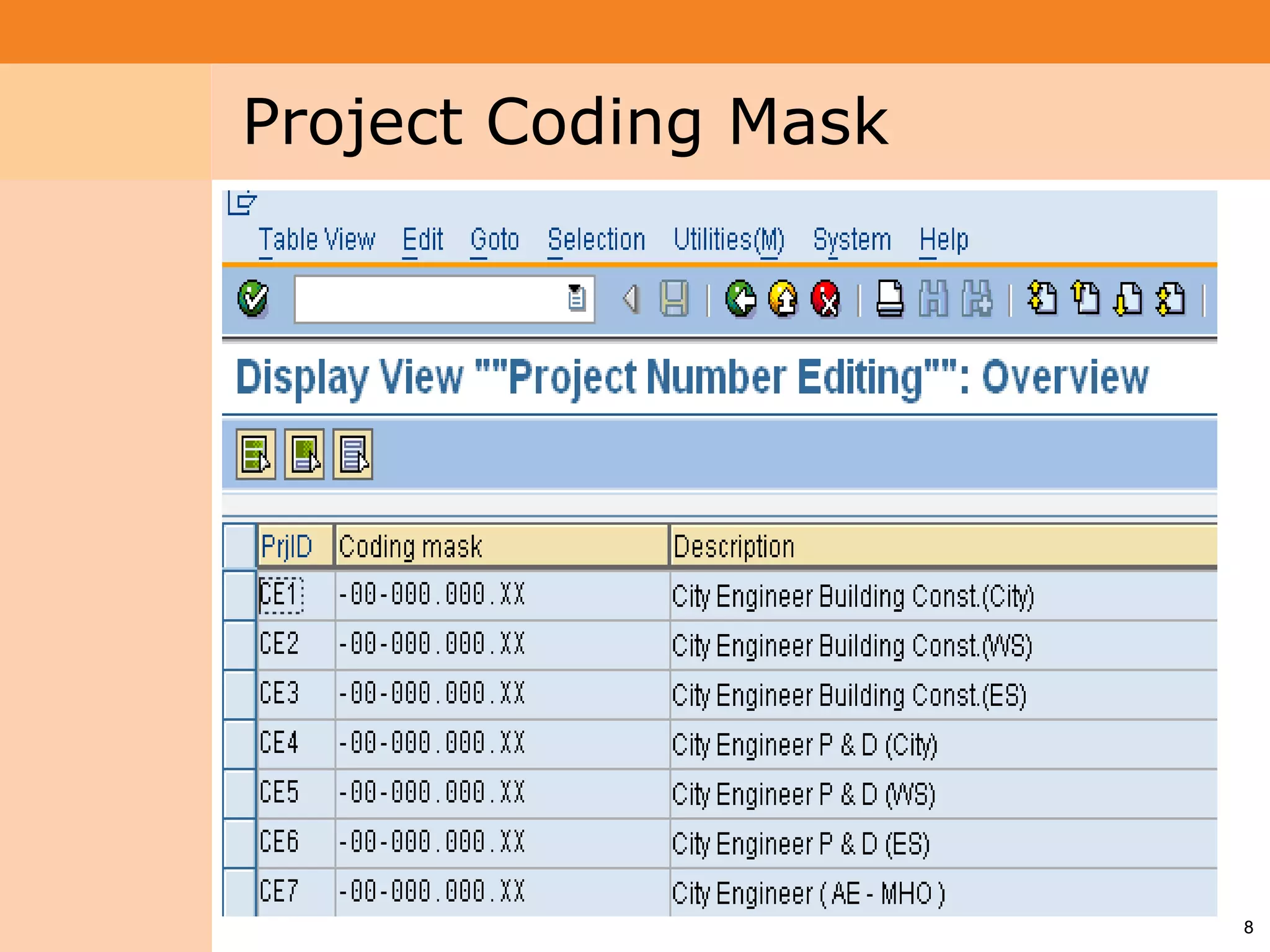Select row CE6 via its row selector
Viewport: 1270px width, 952px height.
click(x=239, y=844)
